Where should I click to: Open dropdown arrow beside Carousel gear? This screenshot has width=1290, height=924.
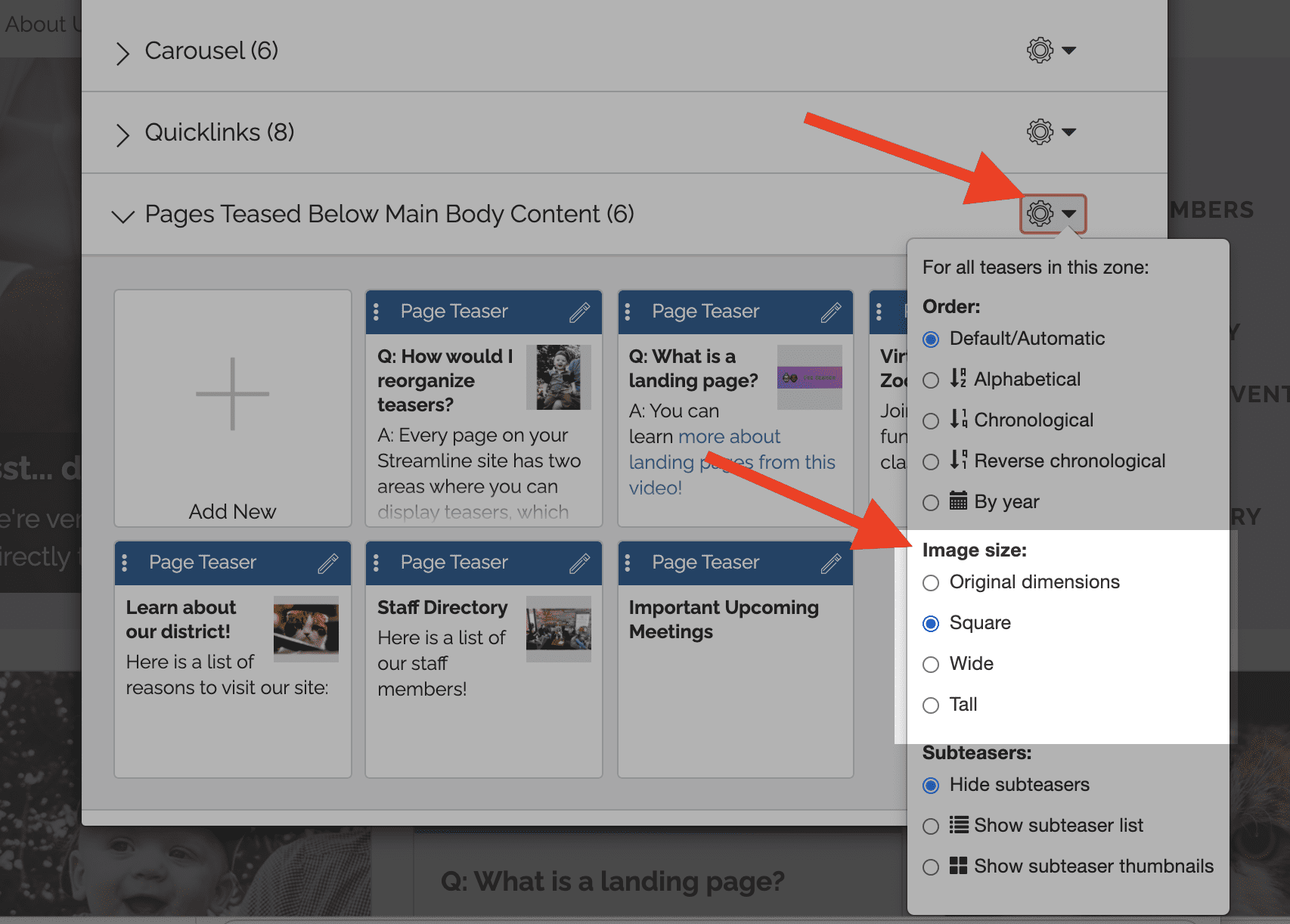click(1069, 51)
